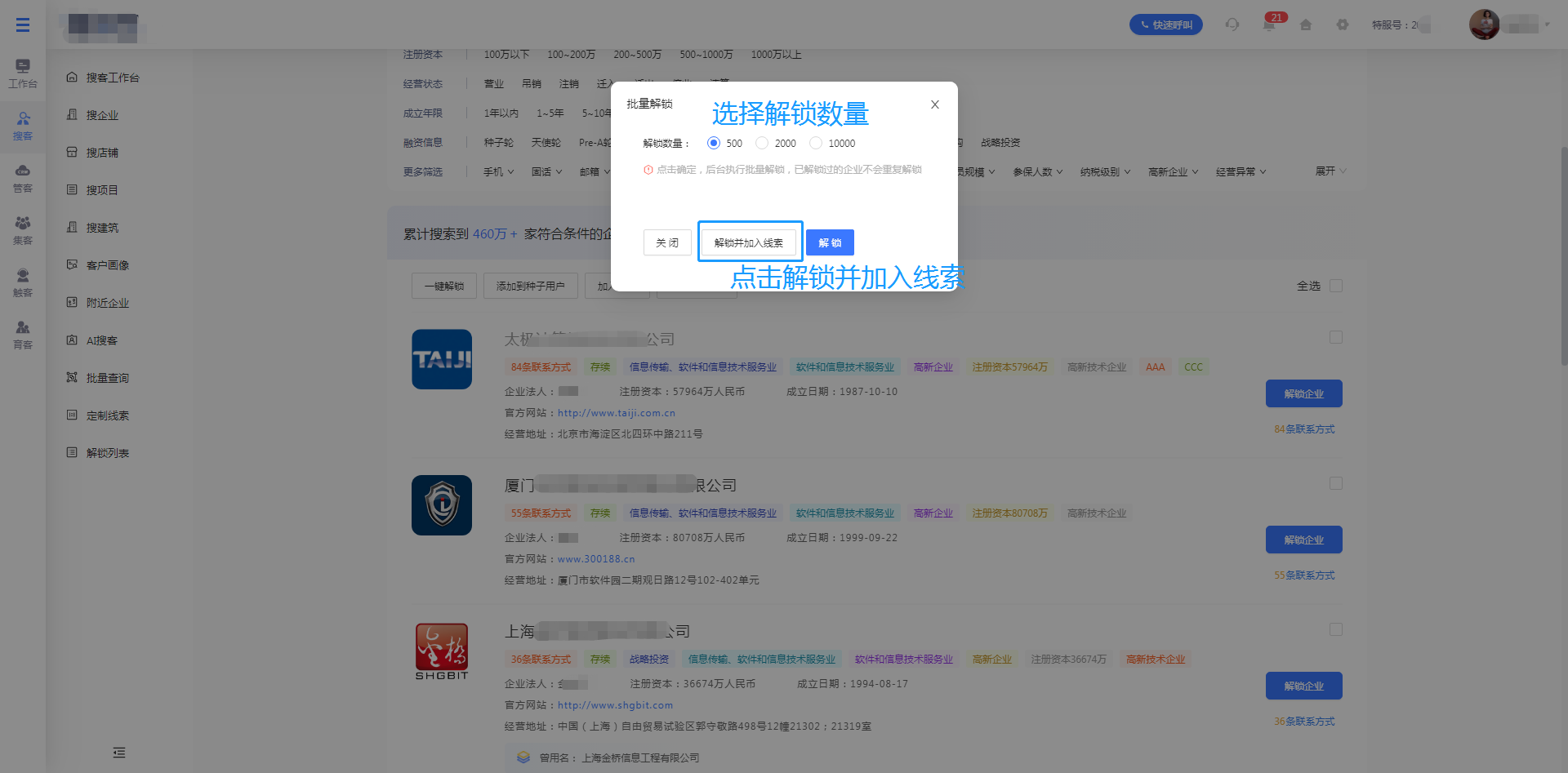Image resolution: width=1568 pixels, height=773 pixels.
Task: Click the 快速呼叫 button
Action: tap(1166, 24)
